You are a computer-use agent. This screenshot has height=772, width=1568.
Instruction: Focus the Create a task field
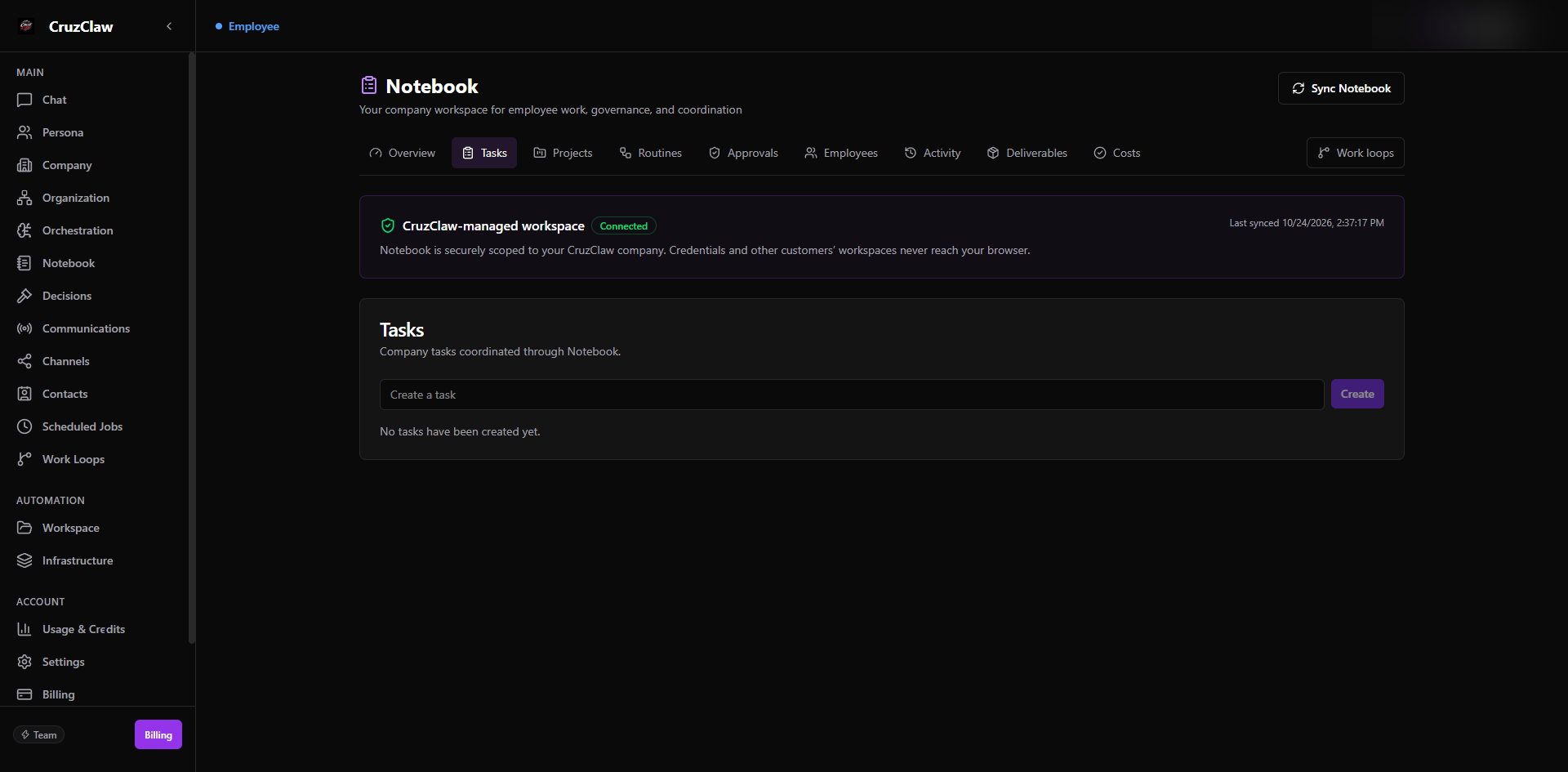click(x=852, y=395)
